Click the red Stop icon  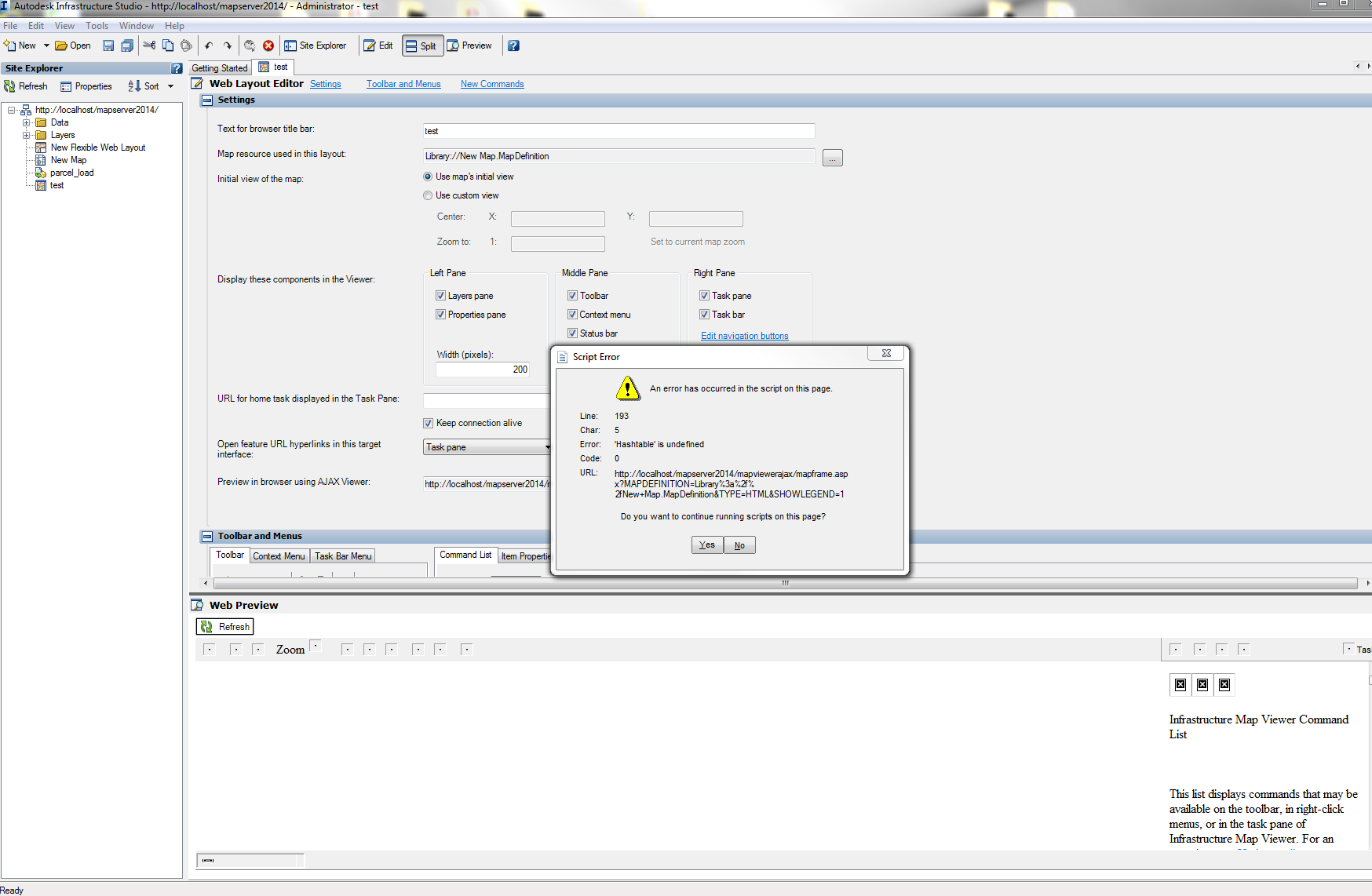268,46
